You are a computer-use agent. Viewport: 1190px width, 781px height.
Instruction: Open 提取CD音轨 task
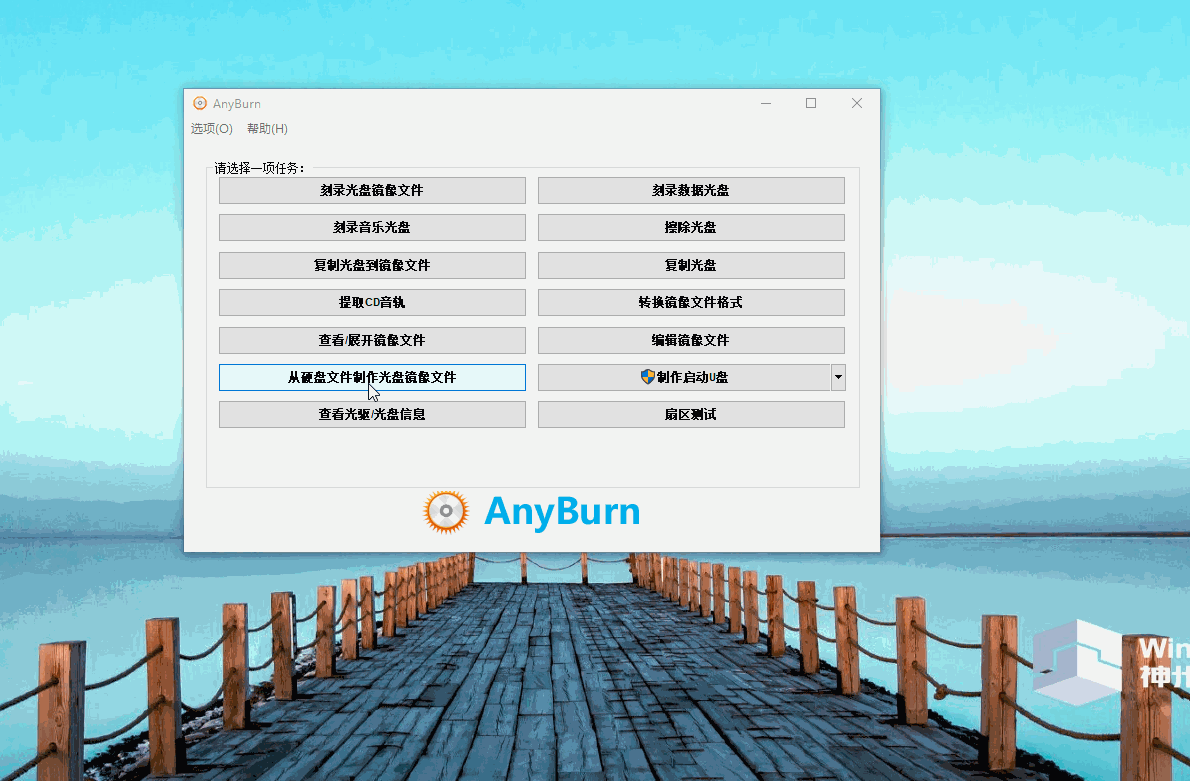372,303
